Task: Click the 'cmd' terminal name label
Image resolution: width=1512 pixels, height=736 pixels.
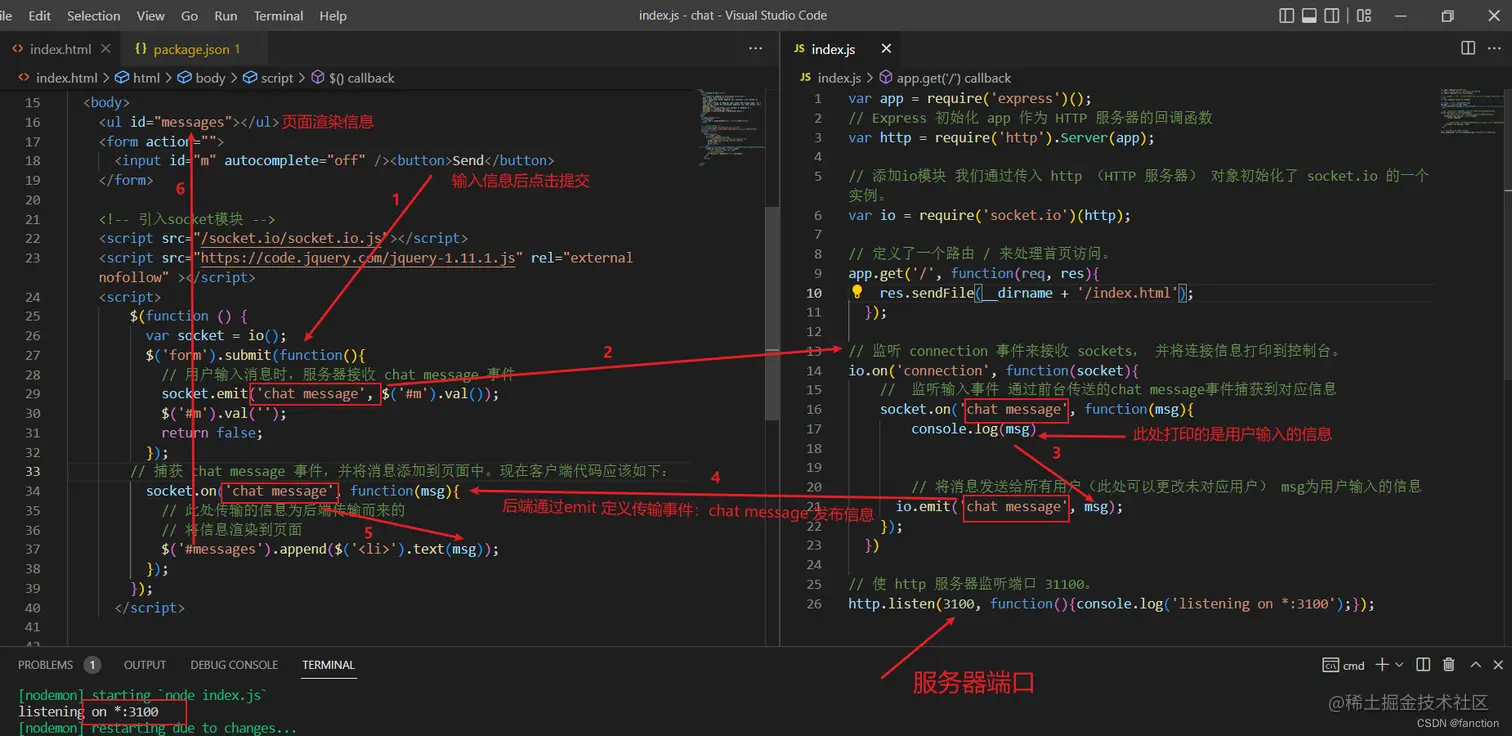Action: pyautogui.click(x=1354, y=665)
